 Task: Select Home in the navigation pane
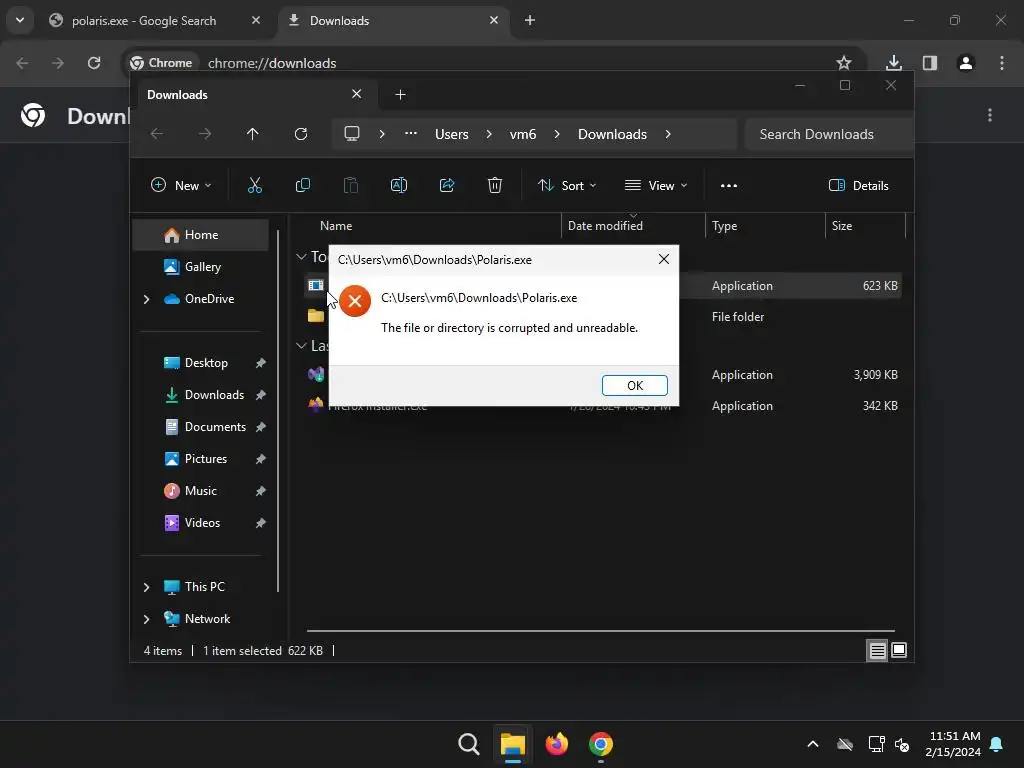pyautogui.click(x=200, y=234)
